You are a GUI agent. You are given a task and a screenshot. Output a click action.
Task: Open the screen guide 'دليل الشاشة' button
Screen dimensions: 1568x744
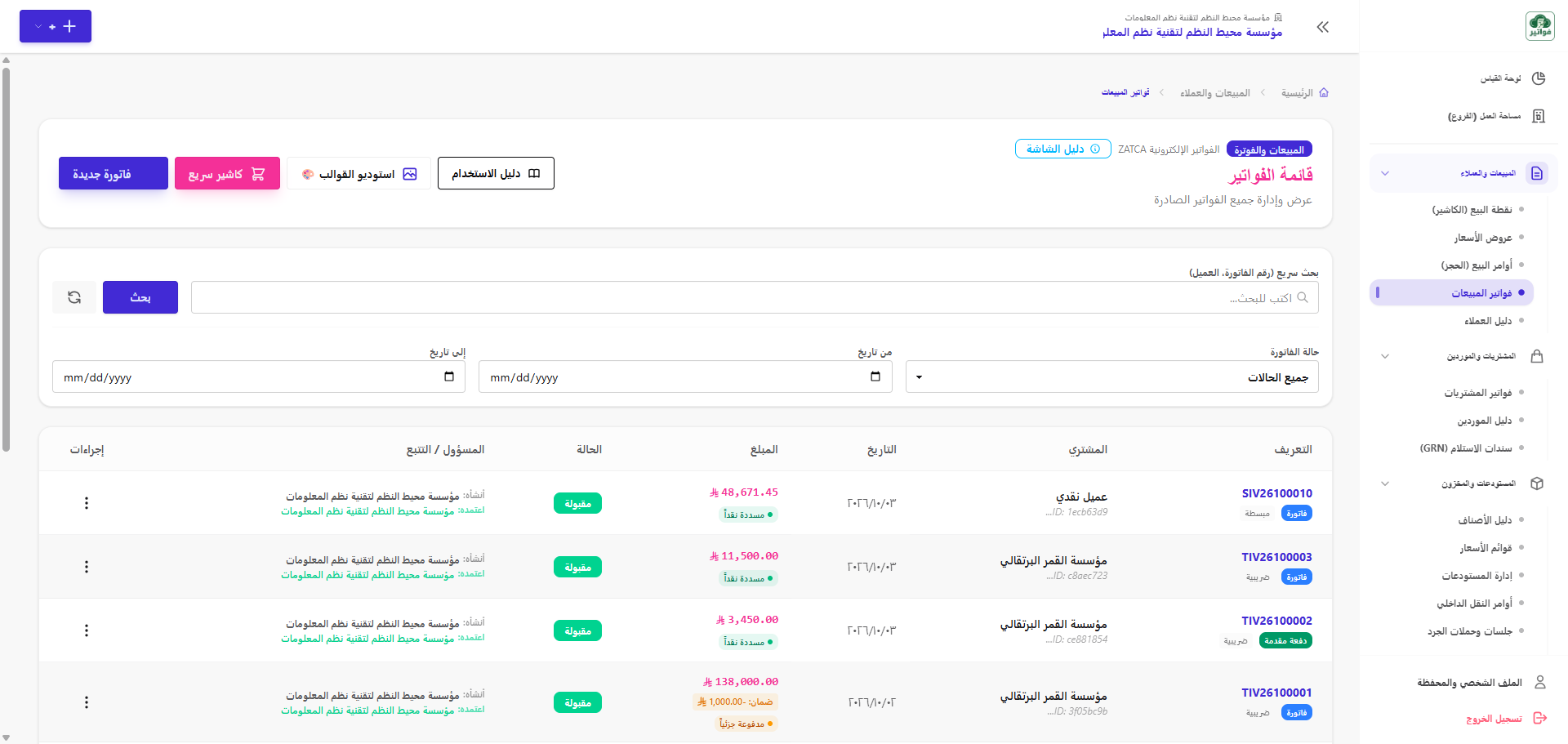1063,149
